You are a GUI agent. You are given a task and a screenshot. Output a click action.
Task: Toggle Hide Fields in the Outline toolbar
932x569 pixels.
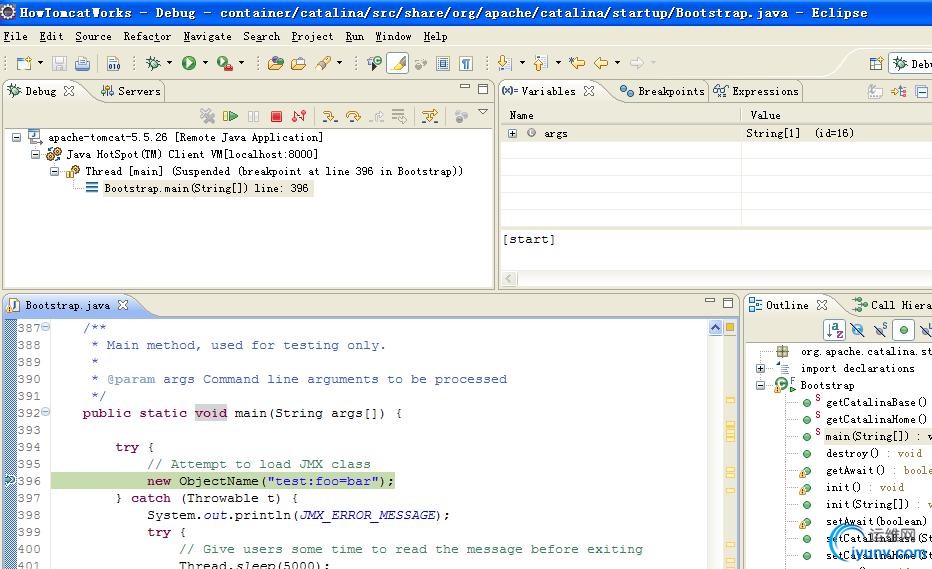pos(857,329)
